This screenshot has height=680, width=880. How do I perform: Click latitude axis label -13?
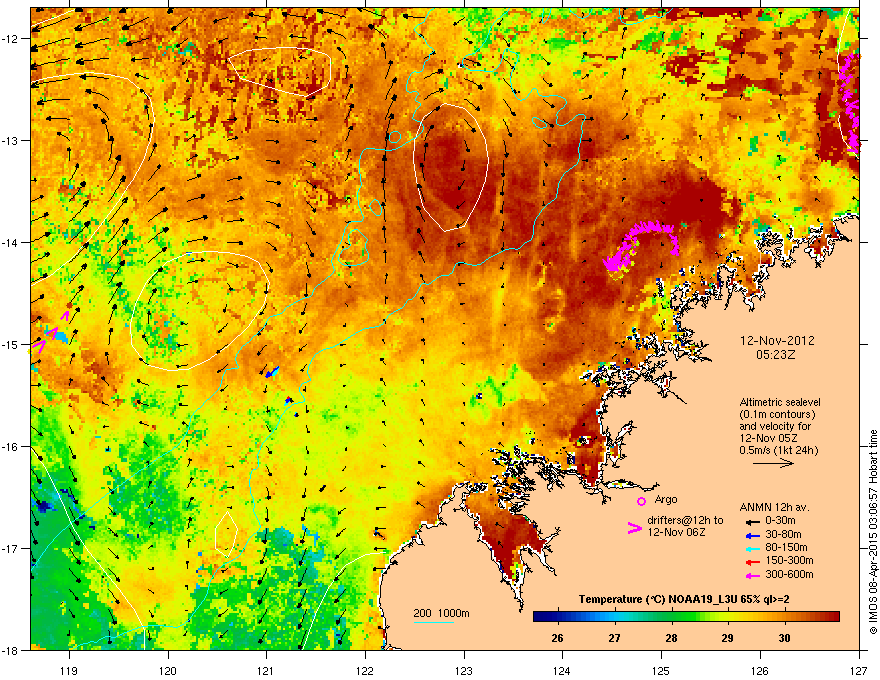[11, 140]
